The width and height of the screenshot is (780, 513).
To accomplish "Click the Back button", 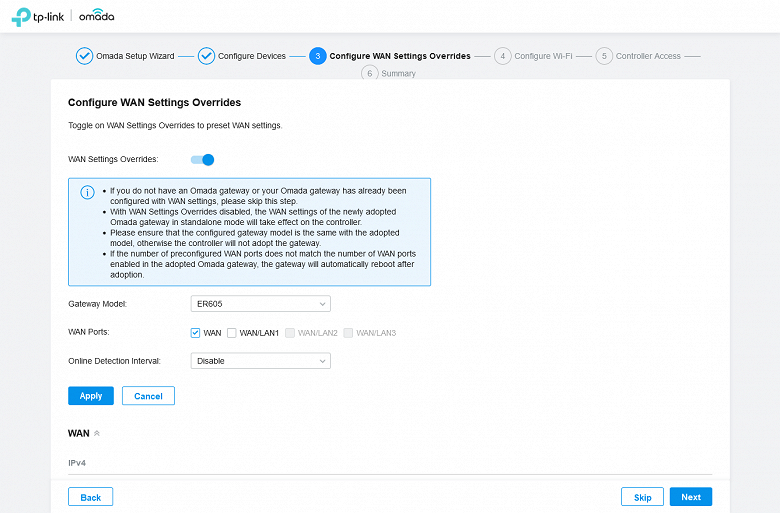I will (x=91, y=497).
